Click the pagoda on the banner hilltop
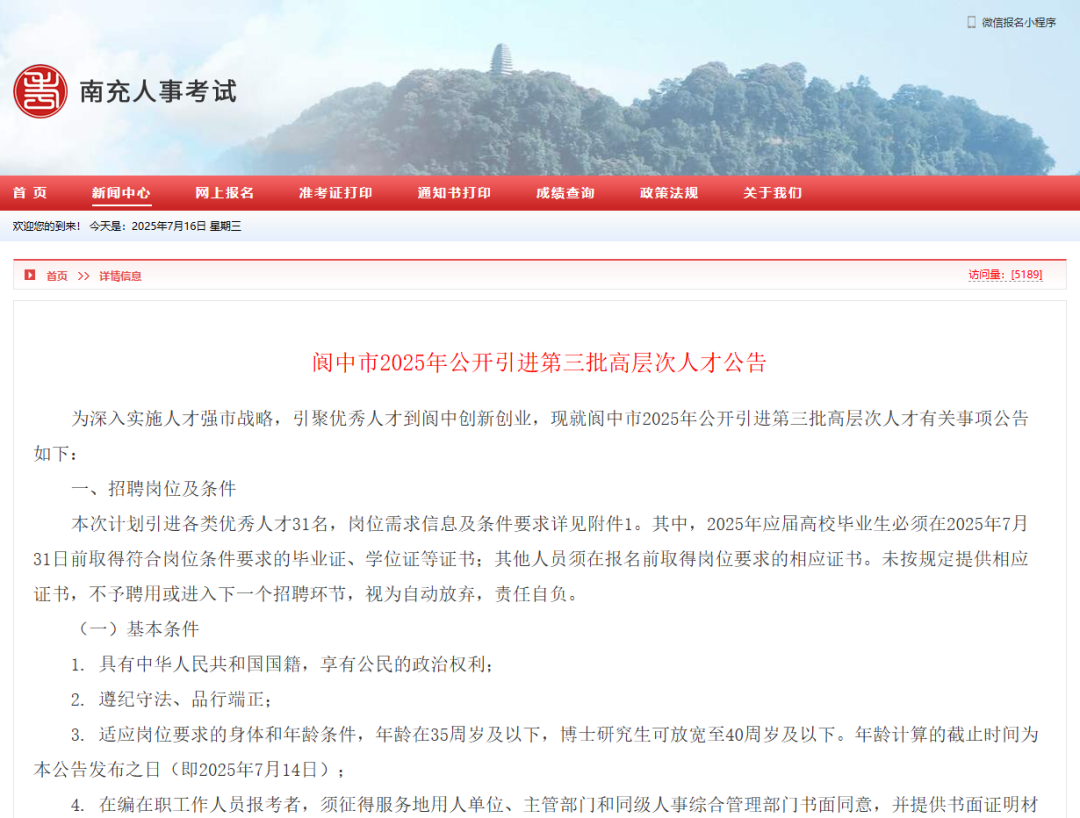The height and width of the screenshot is (818, 1080). [500, 60]
